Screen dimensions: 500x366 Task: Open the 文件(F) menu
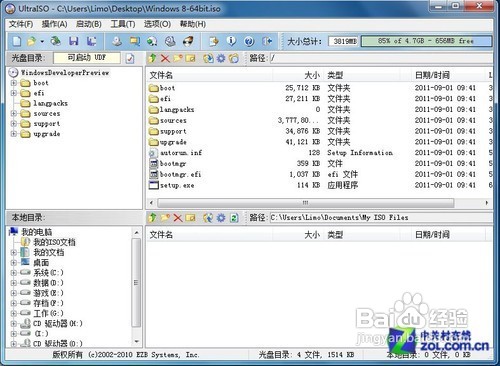click(x=21, y=24)
